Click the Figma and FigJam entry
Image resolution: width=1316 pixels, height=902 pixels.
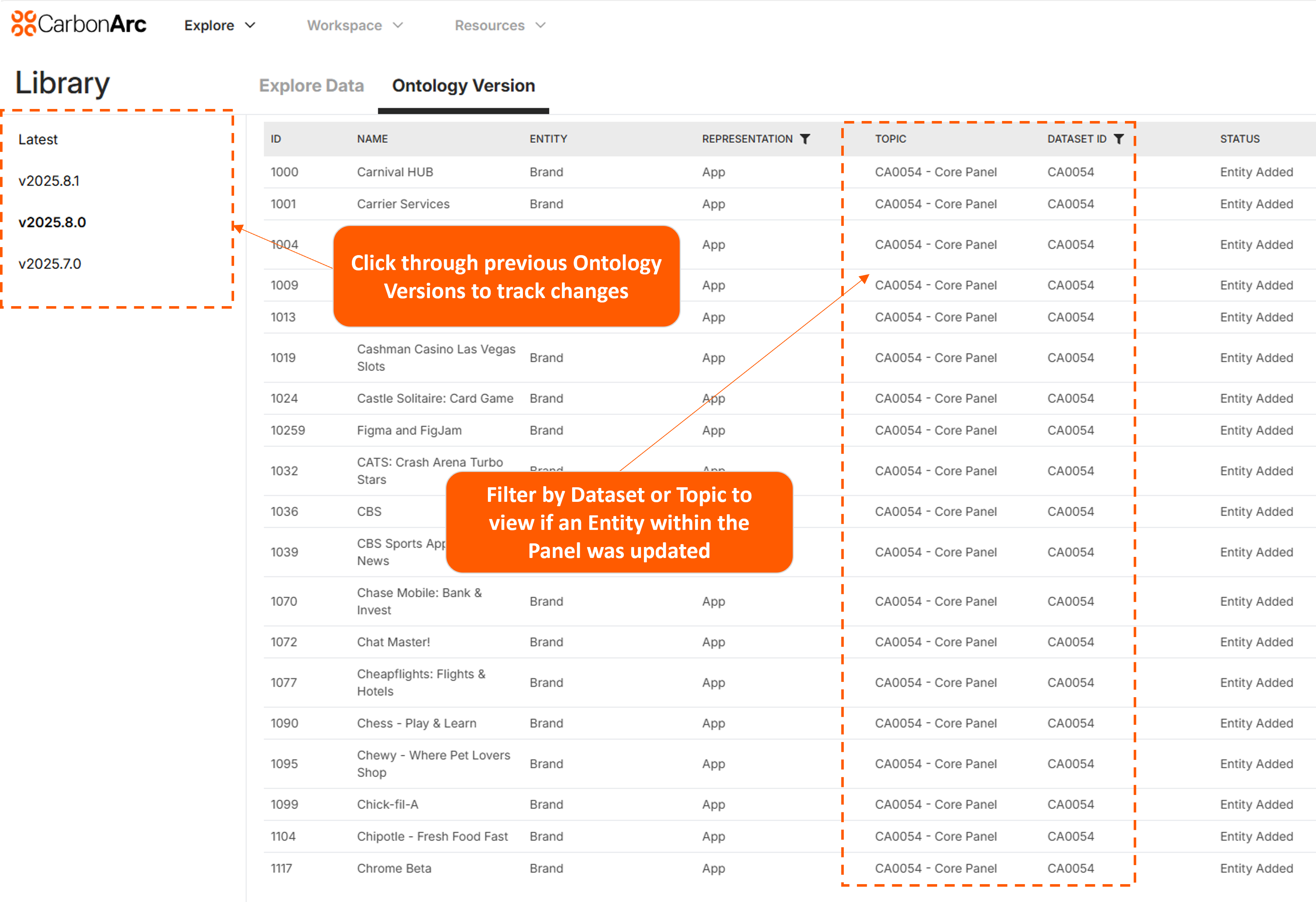(409, 431)
